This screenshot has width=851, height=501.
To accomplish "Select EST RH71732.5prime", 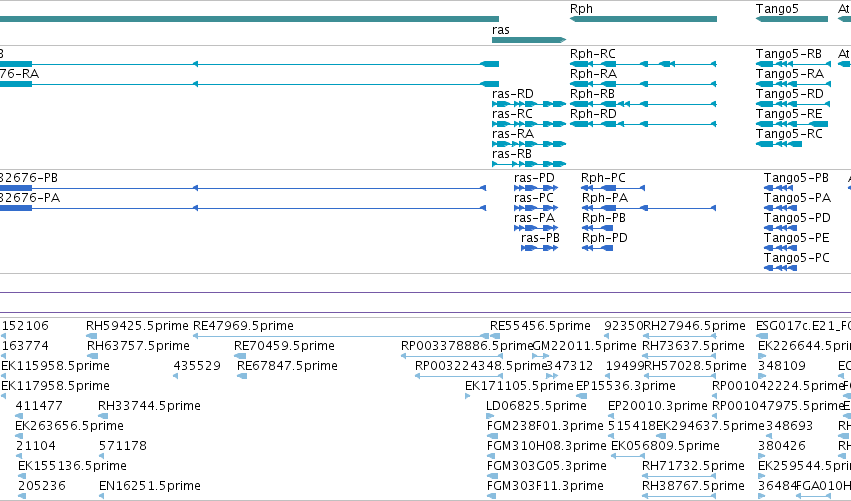I will click(x=693, y=466).
